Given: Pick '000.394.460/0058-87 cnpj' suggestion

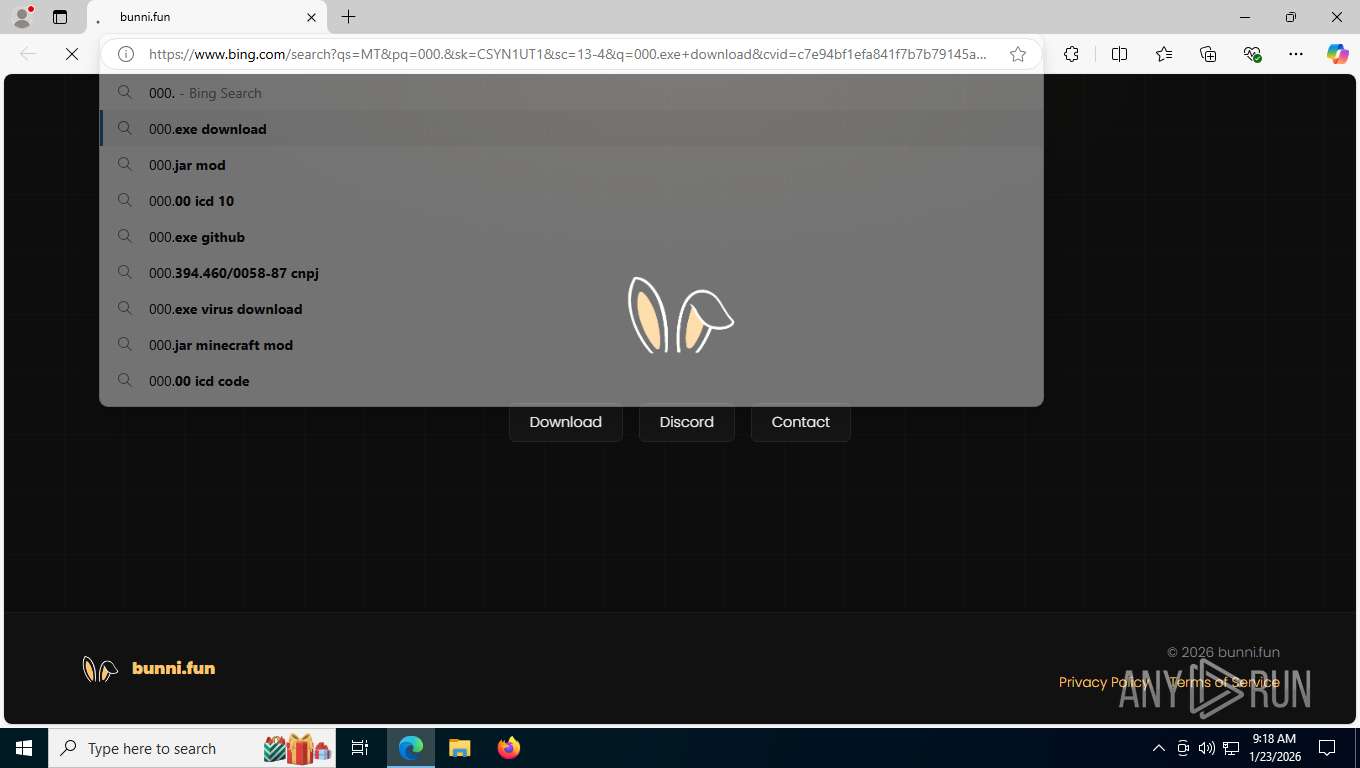Looking at the screenshot, I should pyautogui.click(x=571, y=273).
